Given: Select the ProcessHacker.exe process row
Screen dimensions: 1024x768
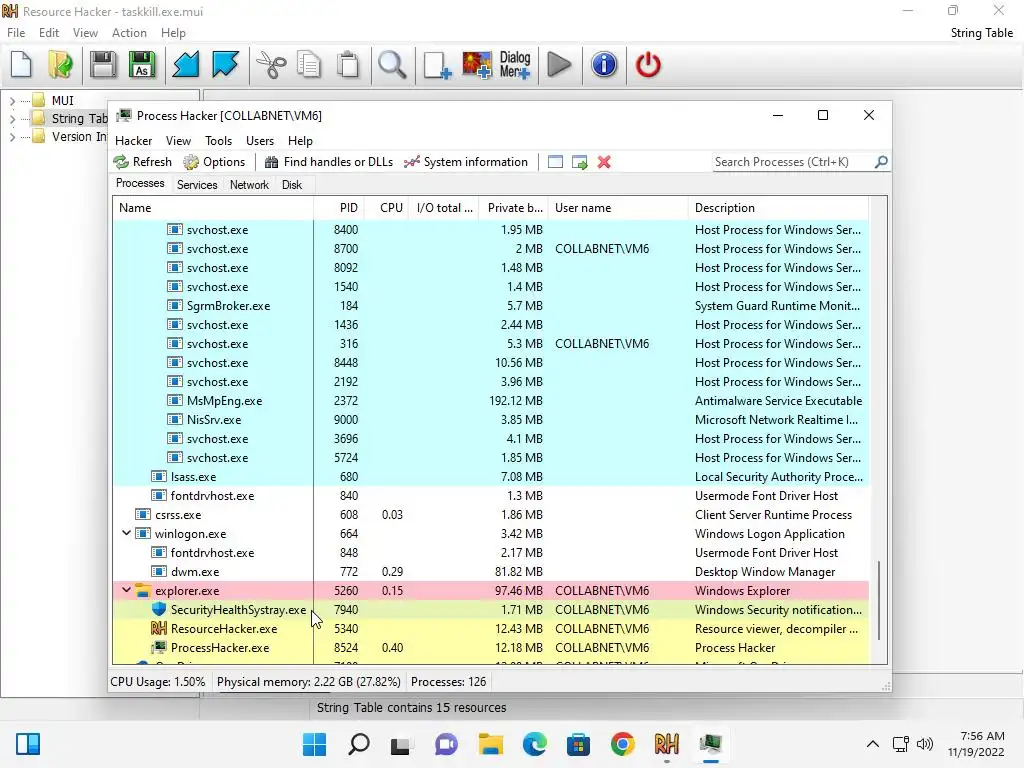Looking at the screenshot, I should (490, 648).
